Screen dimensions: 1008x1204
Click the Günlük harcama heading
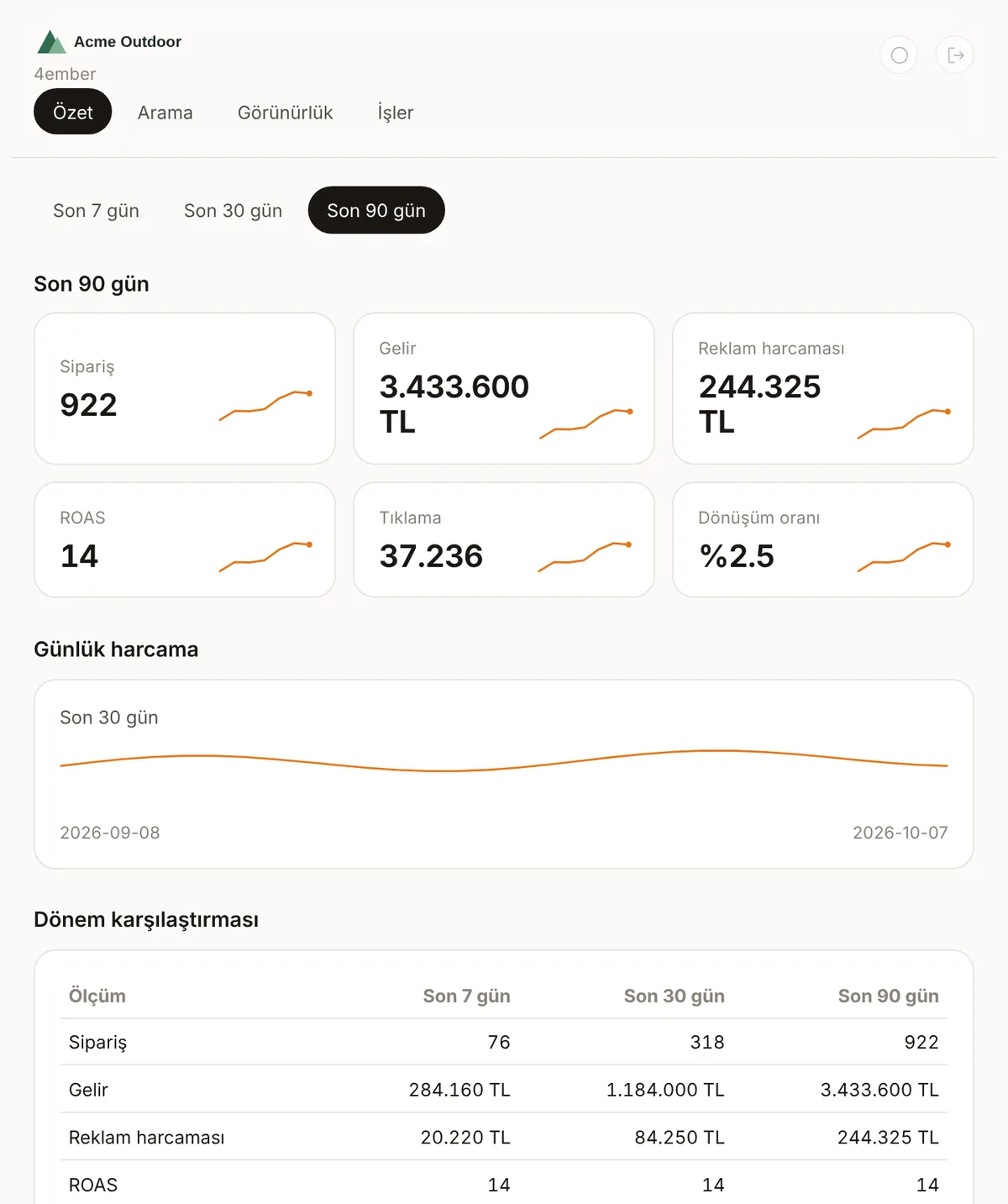[x=116, y=649]
